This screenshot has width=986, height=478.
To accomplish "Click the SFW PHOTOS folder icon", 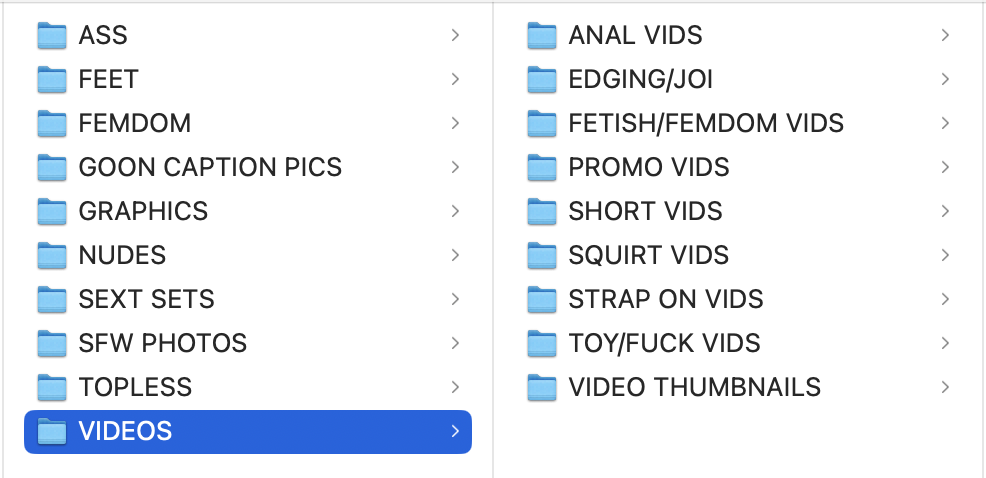I will click(52, 343).
